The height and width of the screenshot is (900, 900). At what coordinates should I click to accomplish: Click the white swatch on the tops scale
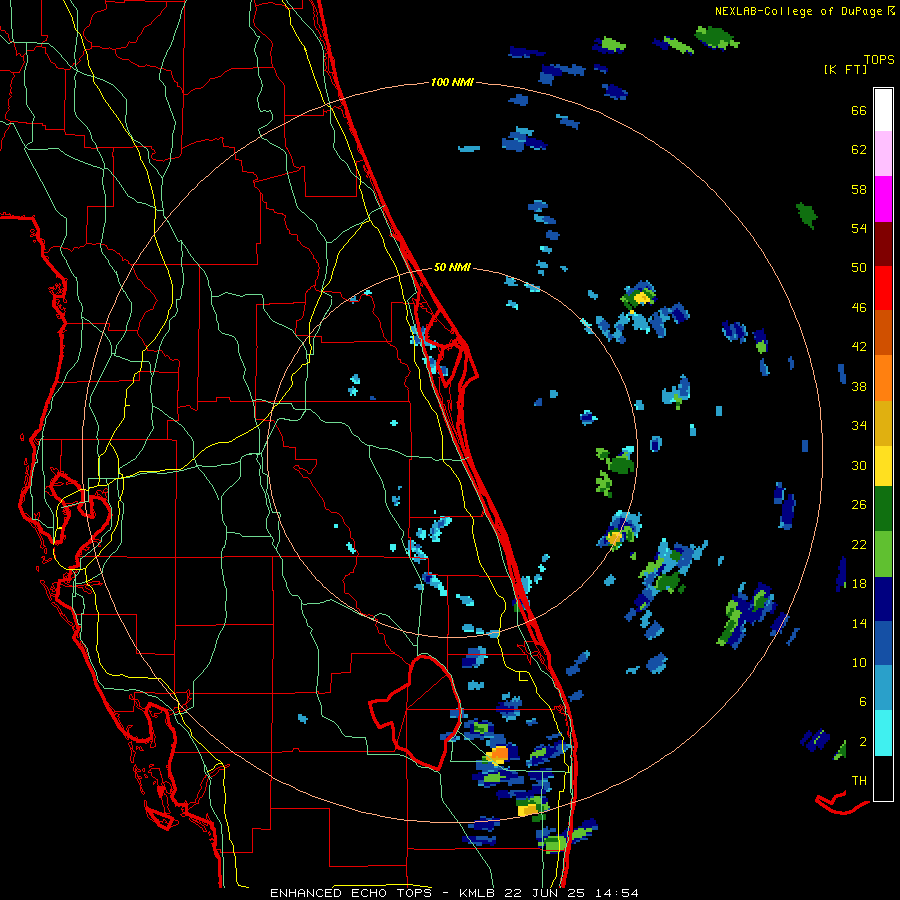coord(883,110)
